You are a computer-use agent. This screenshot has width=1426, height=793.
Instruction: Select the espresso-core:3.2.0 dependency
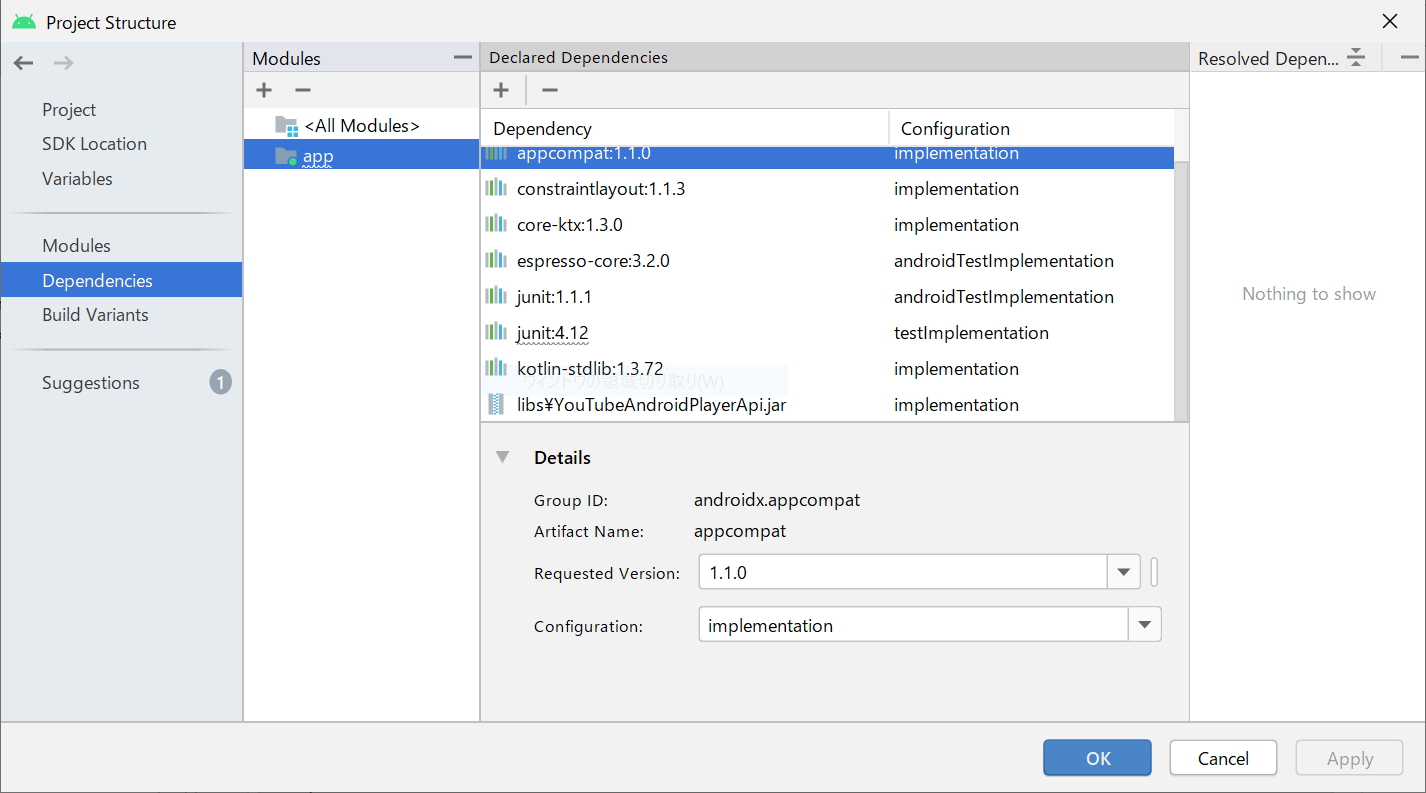click(x=828, y=260)
